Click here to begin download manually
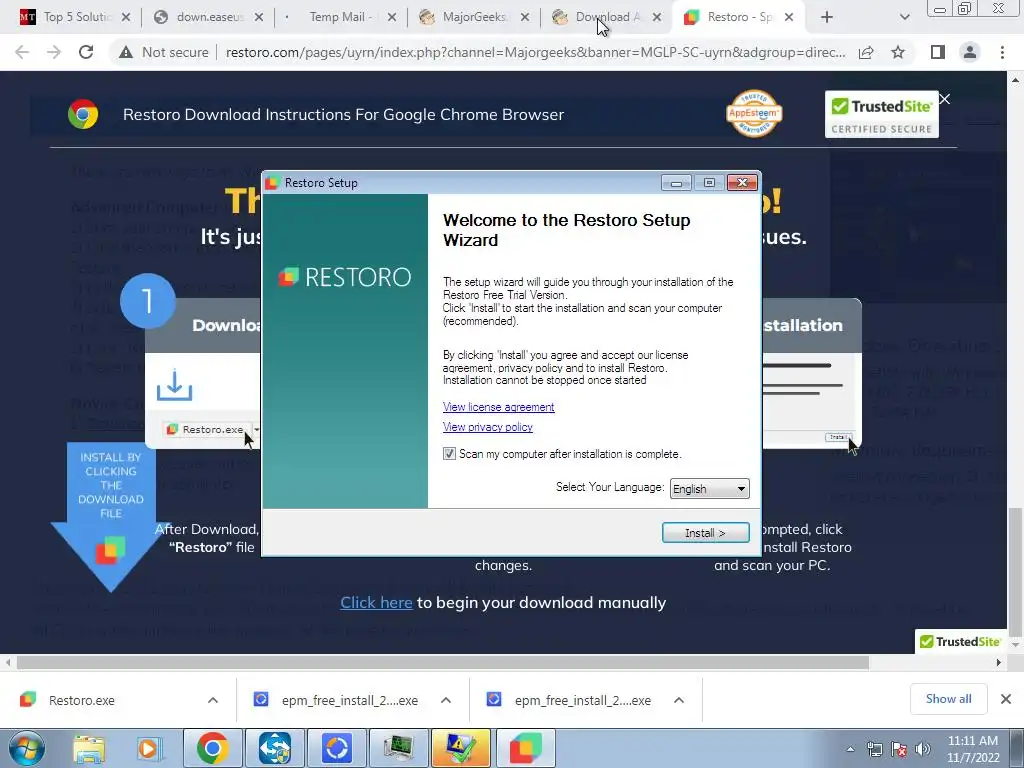The height and width of the screenshot is (768, 1024). click(376, 602)
